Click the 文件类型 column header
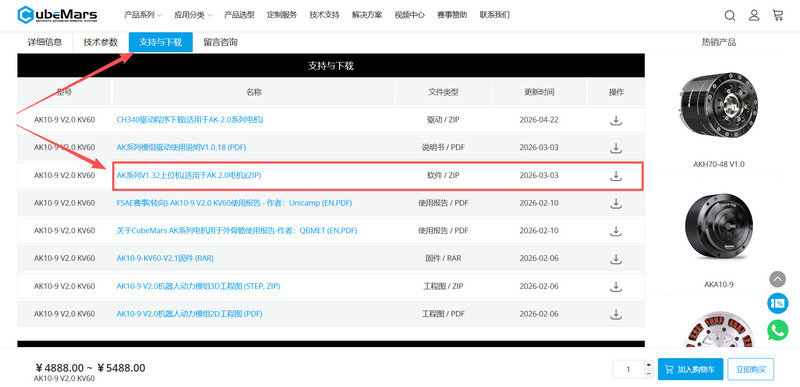Screen dimensions: 800x387 coord(443,92)
